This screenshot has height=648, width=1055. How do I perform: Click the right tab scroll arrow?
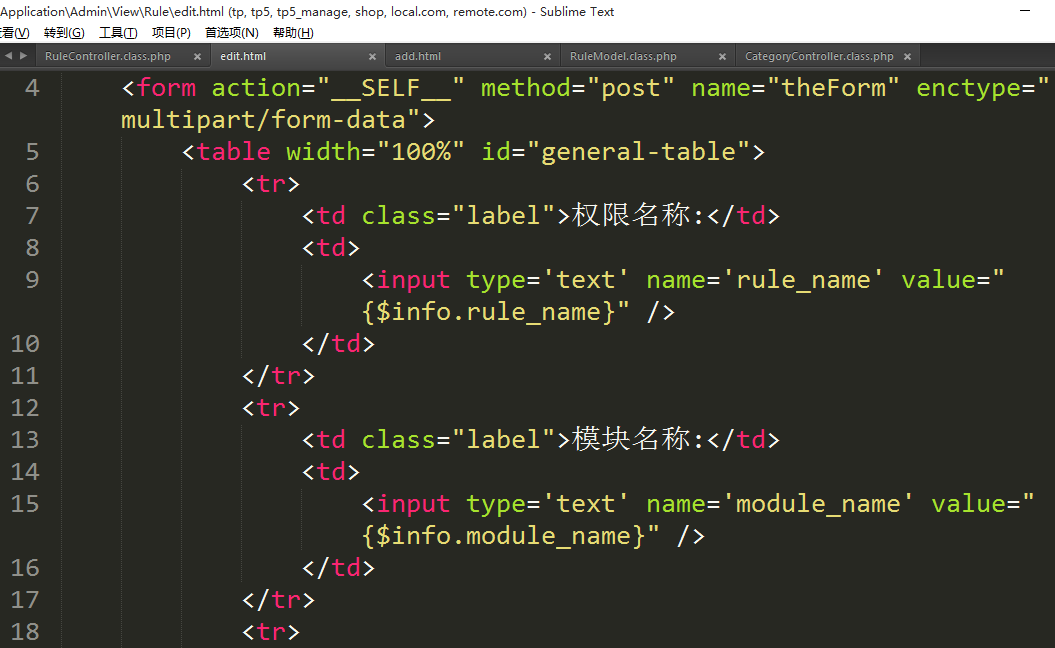tap(22, 56)
